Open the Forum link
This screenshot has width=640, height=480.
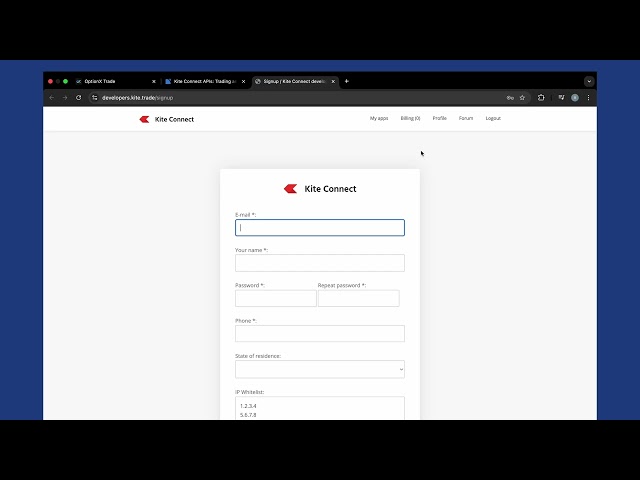(466, 118)
